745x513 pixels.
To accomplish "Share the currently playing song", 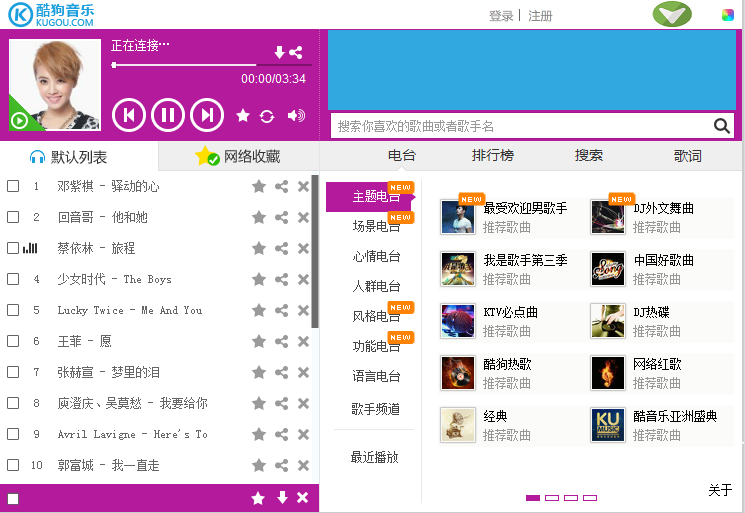I will point(296,52).
